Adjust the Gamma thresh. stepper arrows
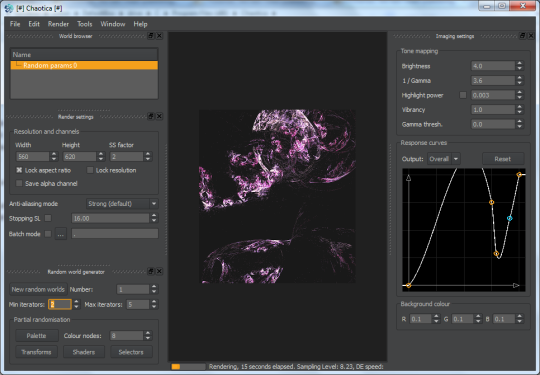 click(x=520, y=124)
